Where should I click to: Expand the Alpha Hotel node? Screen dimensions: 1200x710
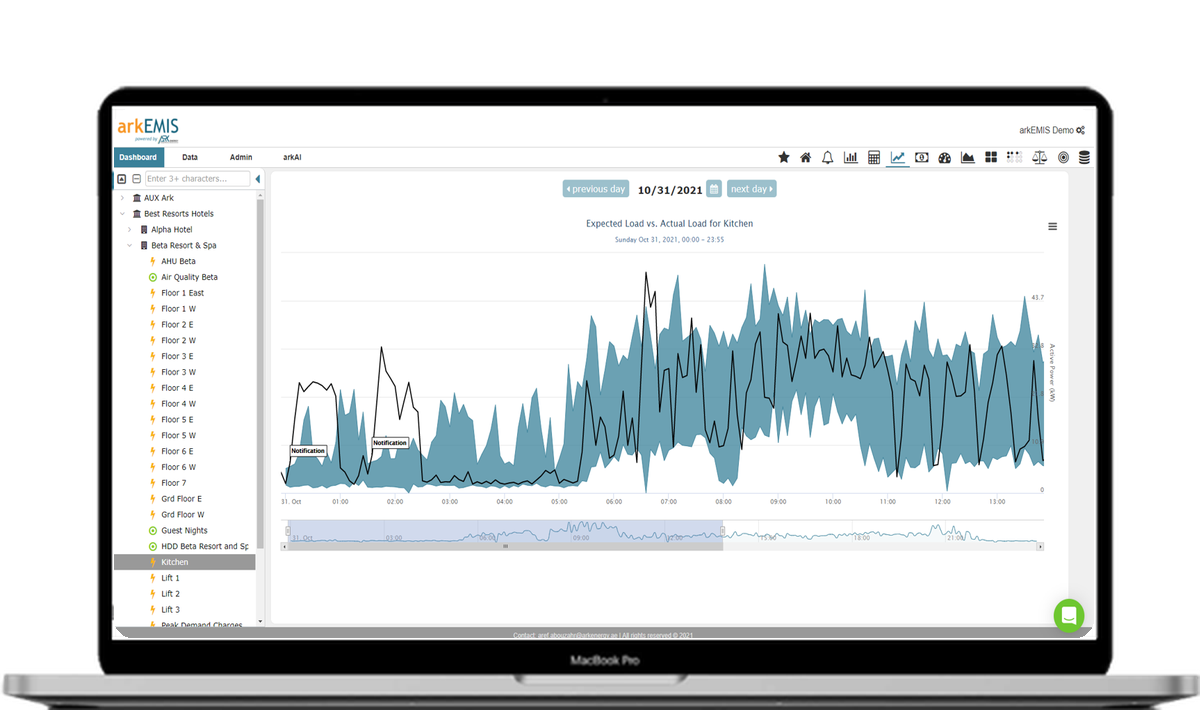click(x=130, y=230)
